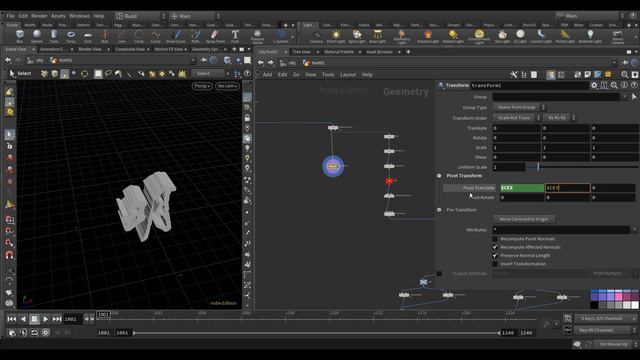Viewport: 640px width, 360px height.
Task: Select the Platonic Solids shelf tool
Action: click(257, 36)
